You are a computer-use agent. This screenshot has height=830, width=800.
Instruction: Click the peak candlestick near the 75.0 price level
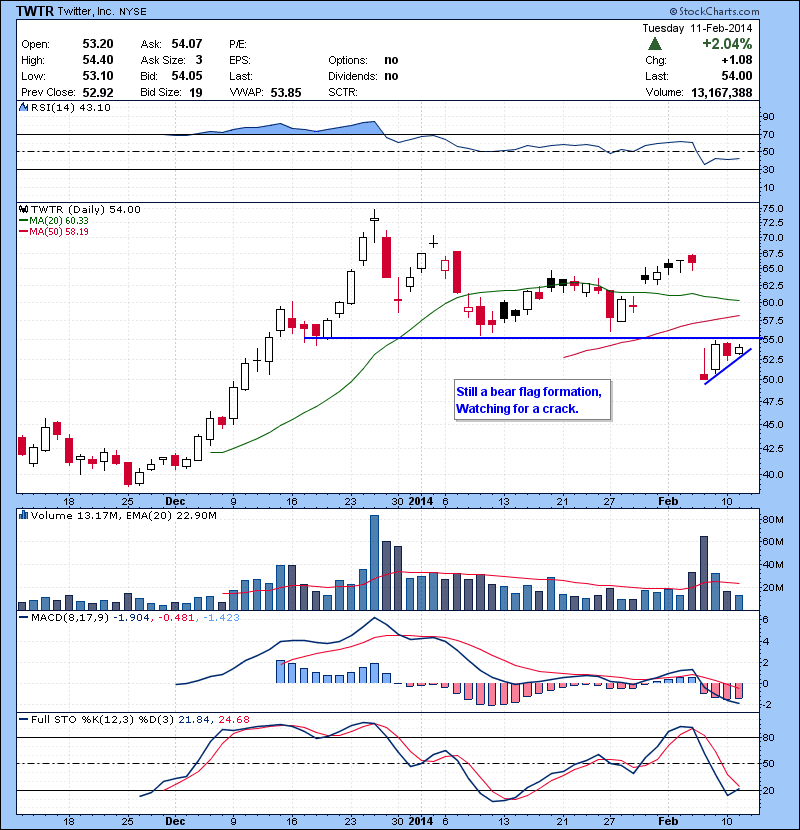pyautogui.click(x=374, y=221)
